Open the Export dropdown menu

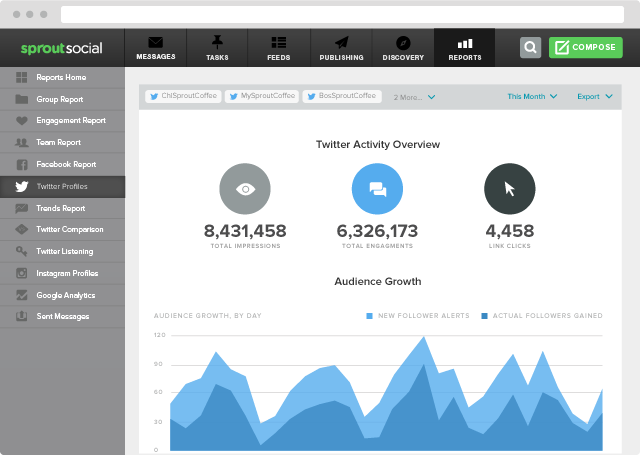click(x=594, y=97)
